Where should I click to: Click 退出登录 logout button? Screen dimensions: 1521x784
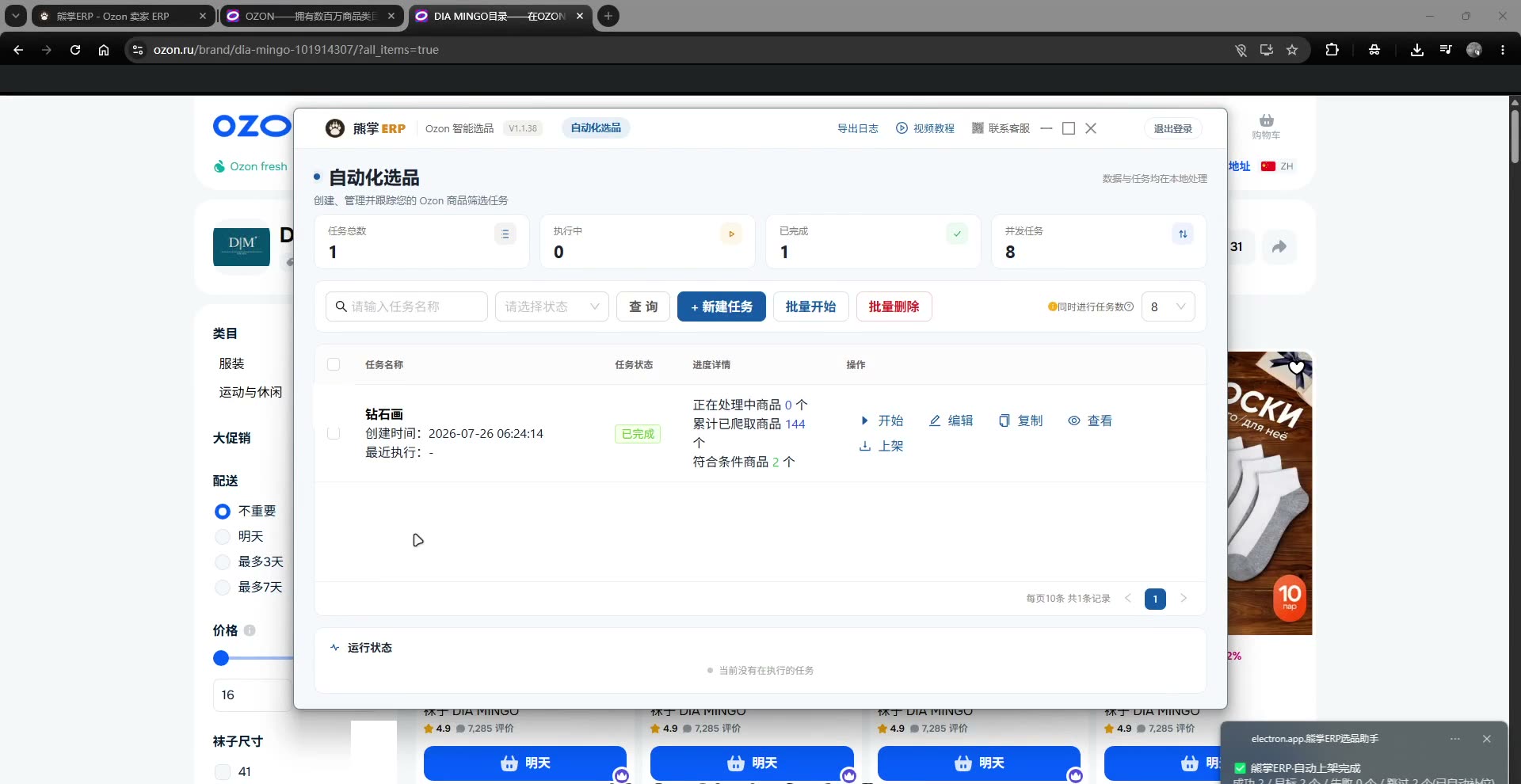point(1172,128)
